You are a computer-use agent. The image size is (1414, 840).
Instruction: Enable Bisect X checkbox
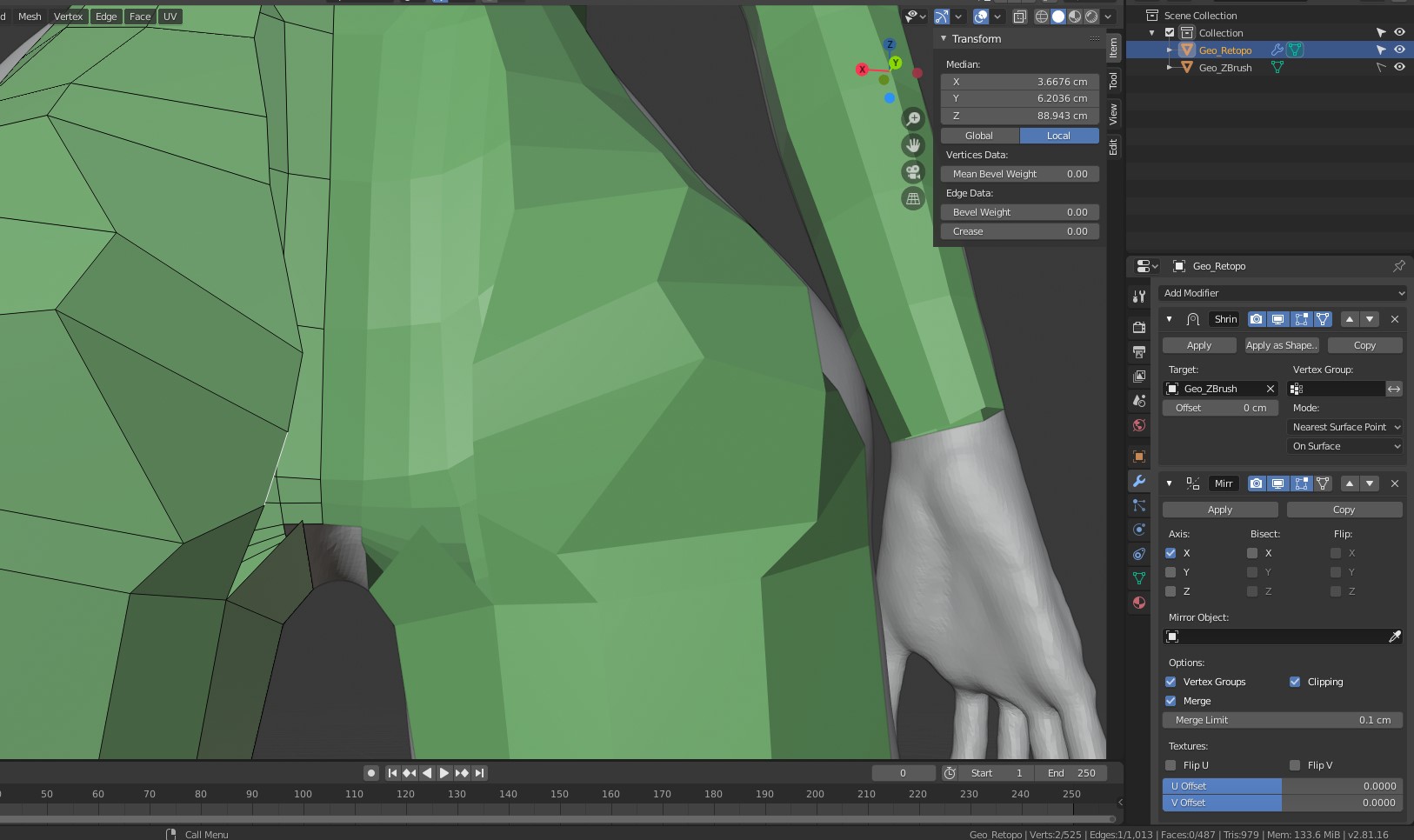1252,553
